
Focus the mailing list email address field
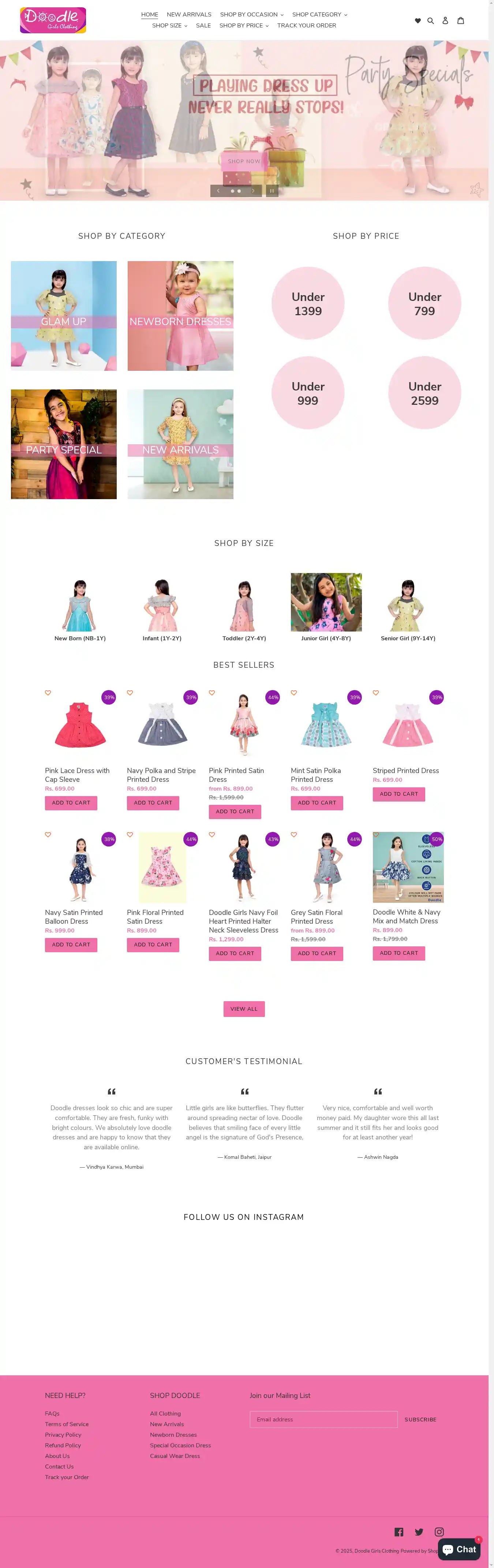[323, 1419]
